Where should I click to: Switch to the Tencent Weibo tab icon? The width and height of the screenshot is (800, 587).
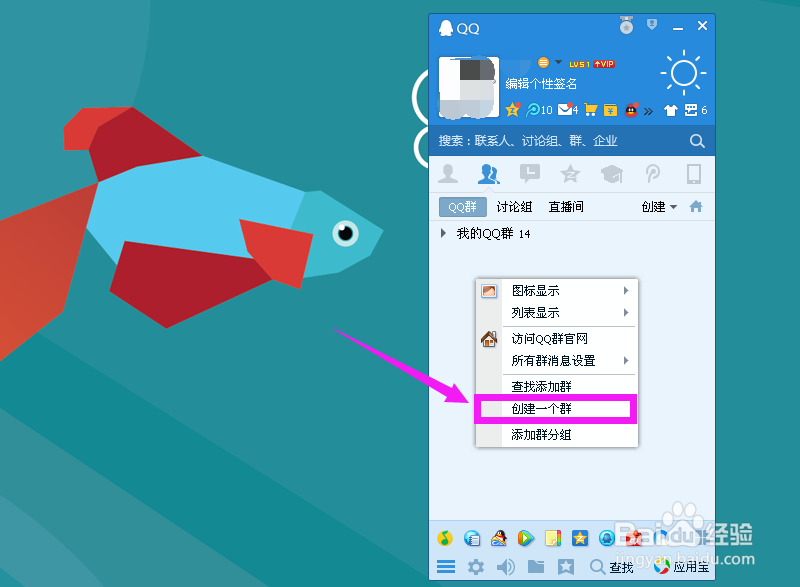click(653, 174)
